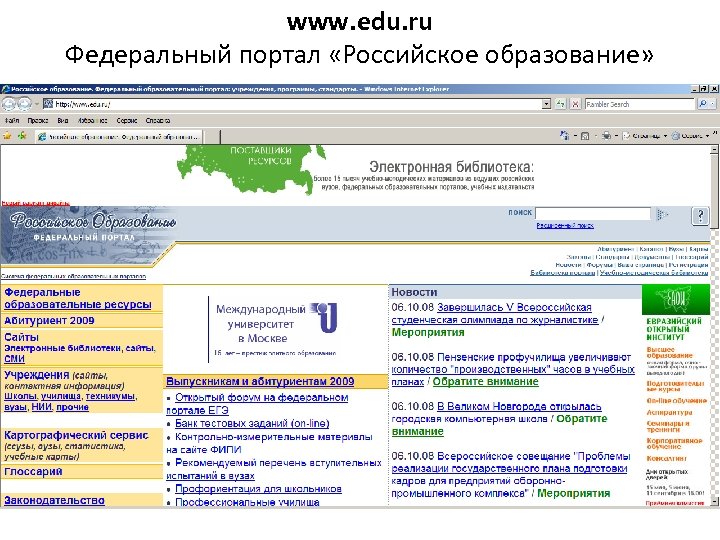Screen dimensions: 720x540
Task: Open Банк тестовых заданий (on-line) link
Action: 252,423
